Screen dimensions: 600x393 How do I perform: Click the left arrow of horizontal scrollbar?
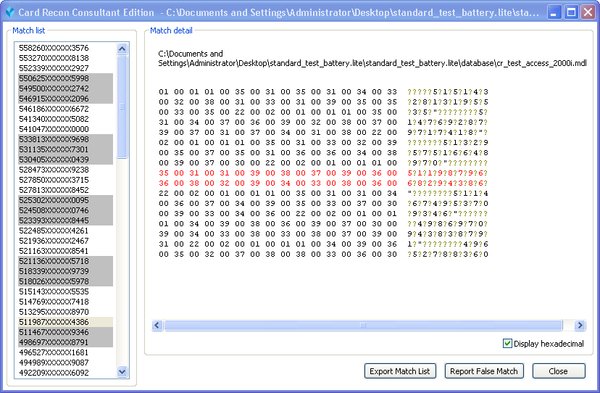157,325
